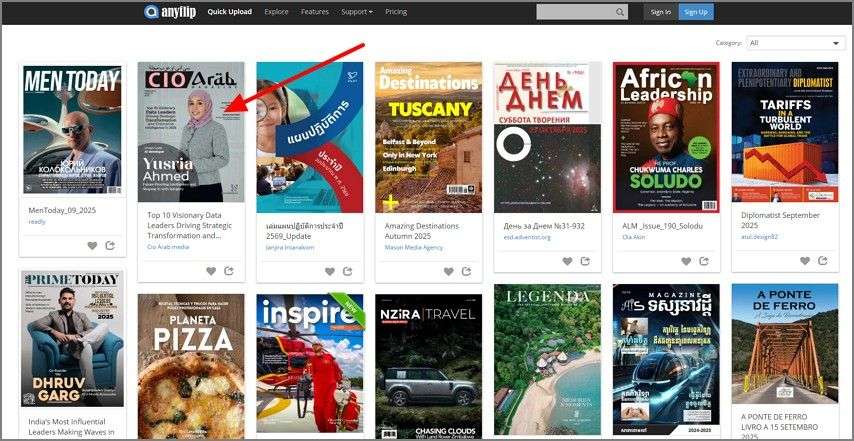Open the blue Thai action-plan cover
This screenshot has width=854, height=441.
click(x=310, y=137)
